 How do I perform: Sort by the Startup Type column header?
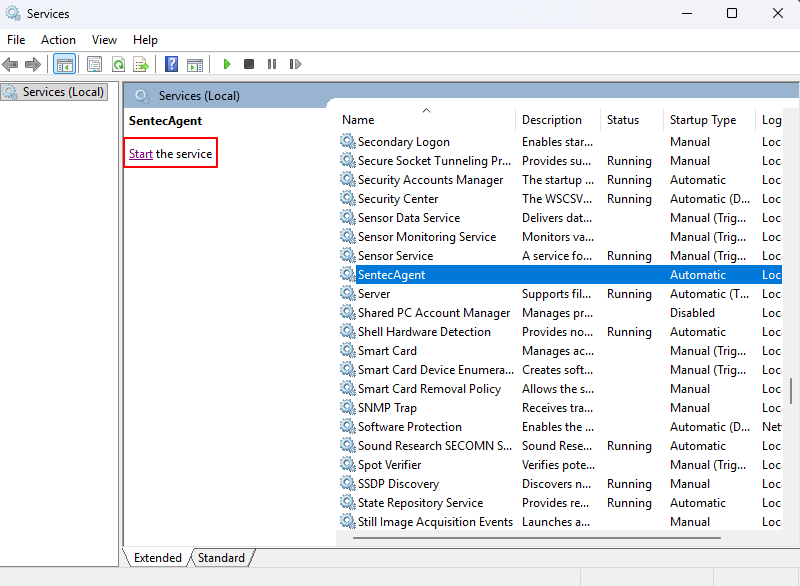click(x=709, y=120)
